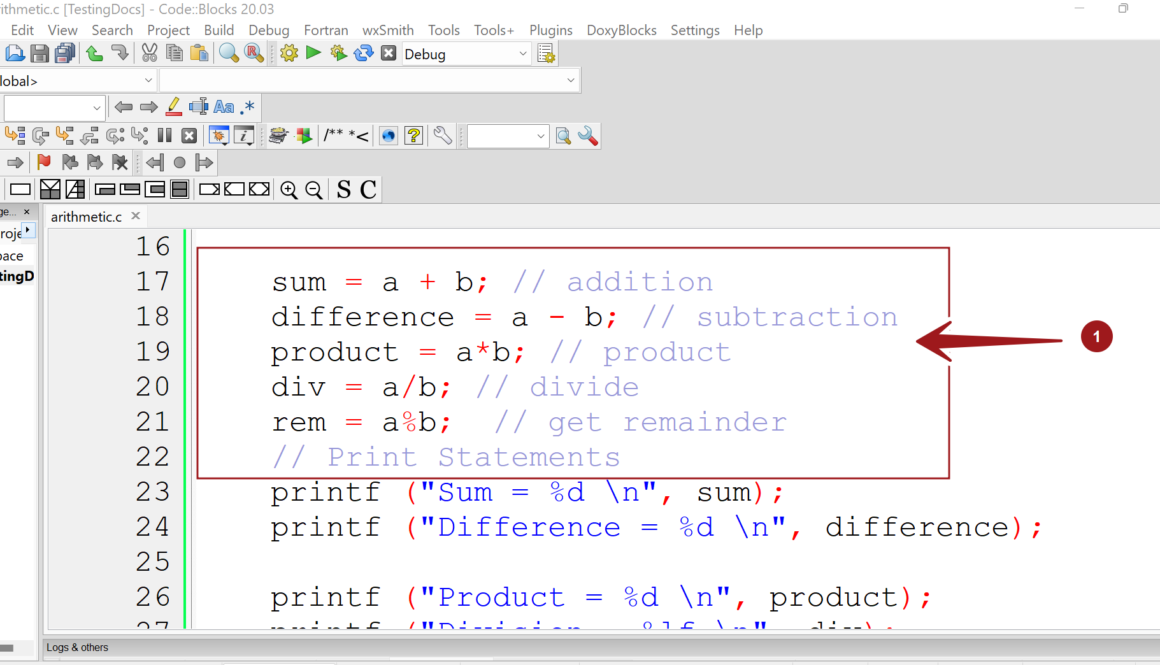Toggle bookmark with red flag icon

click(44, 162)
